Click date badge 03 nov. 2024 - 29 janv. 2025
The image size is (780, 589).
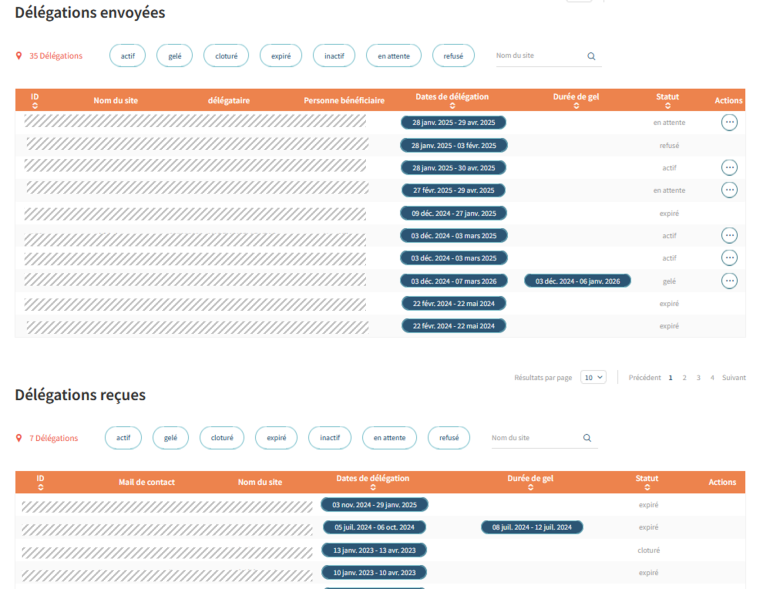tap(375, 504)
